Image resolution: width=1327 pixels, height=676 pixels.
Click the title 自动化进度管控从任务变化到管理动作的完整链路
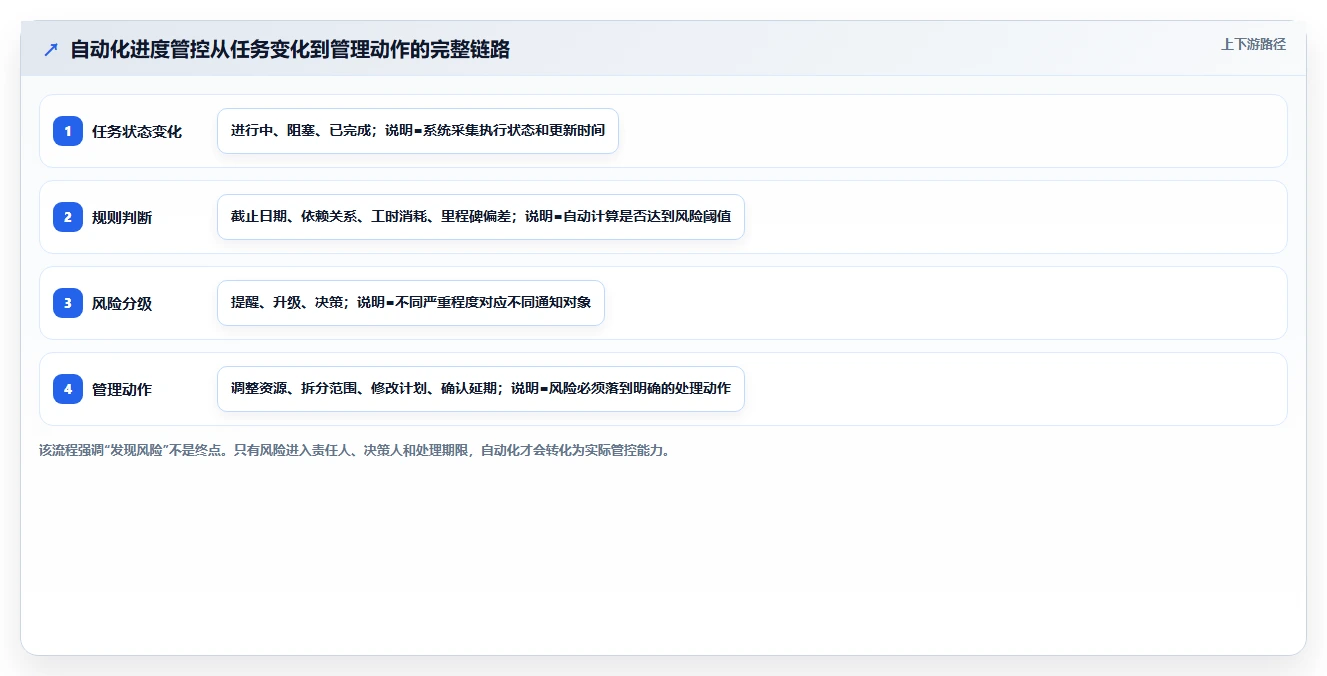click(290, 49)
